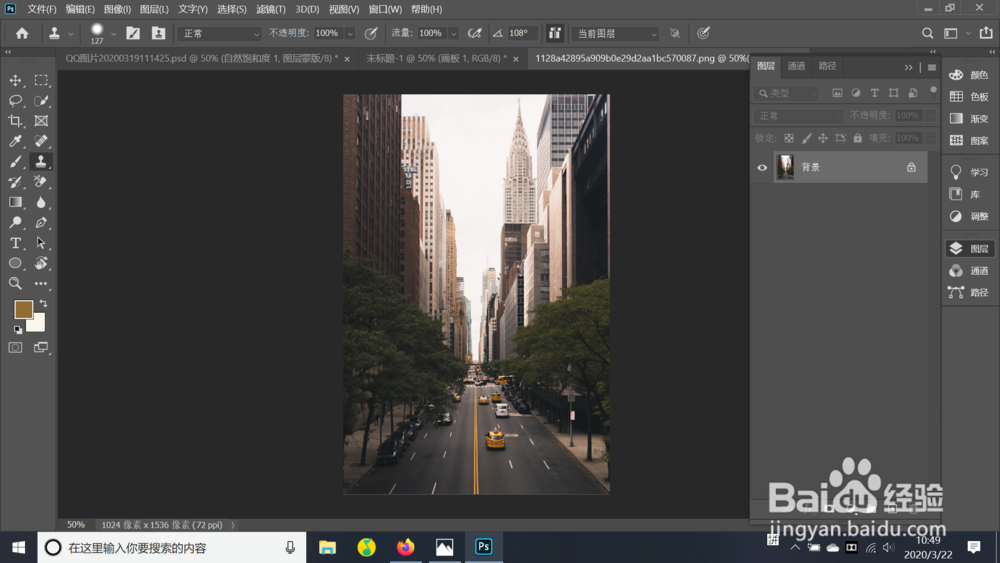Image resolution: width=1000 pixels, height=563 pixels.
Task: Open the layer filter 类型 dropdown
Action: 787,93
